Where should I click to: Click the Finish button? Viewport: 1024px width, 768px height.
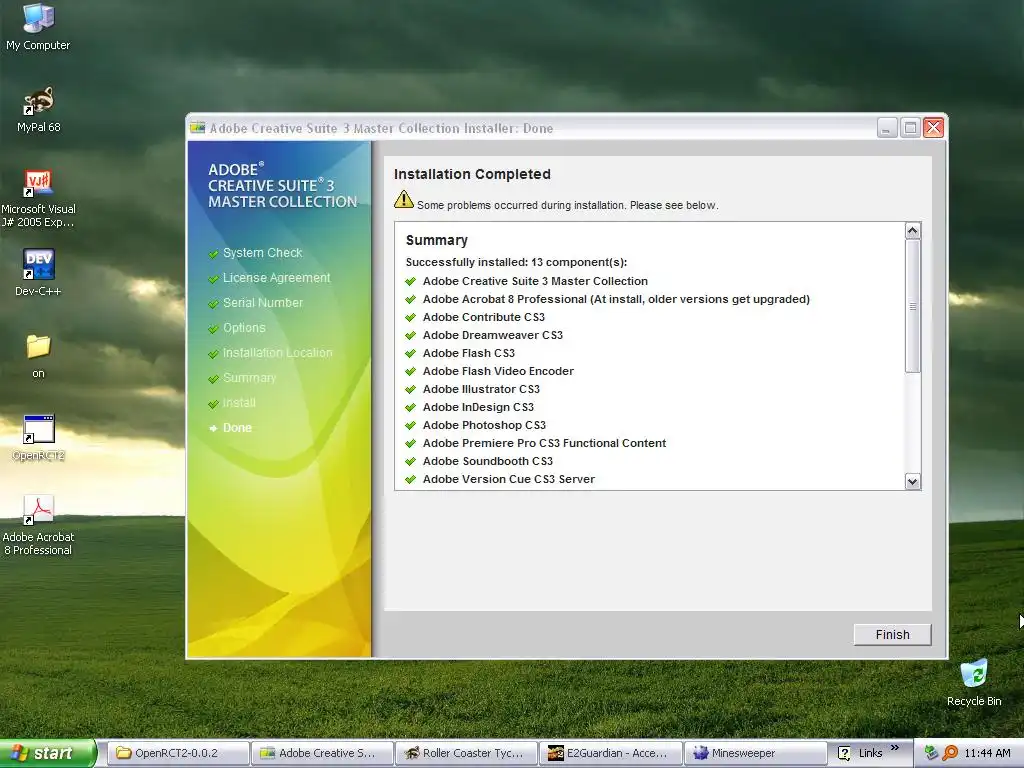(x=892, y=635)
